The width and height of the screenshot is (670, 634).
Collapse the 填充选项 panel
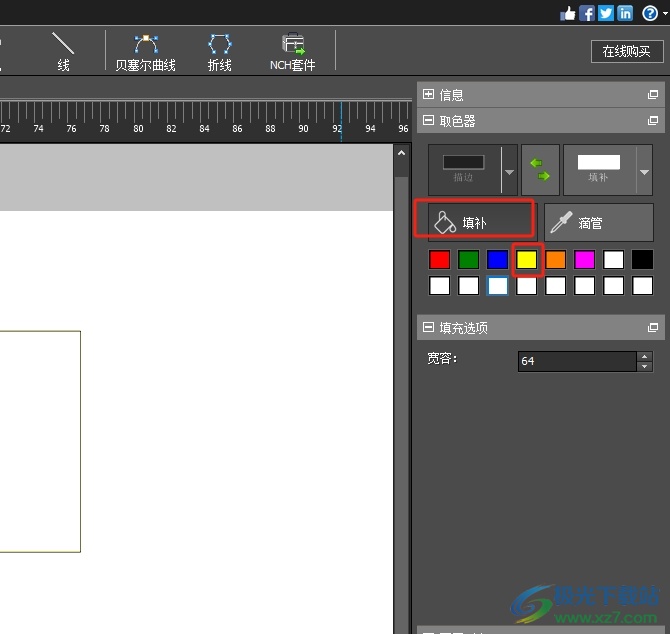(x=429, y=328)
